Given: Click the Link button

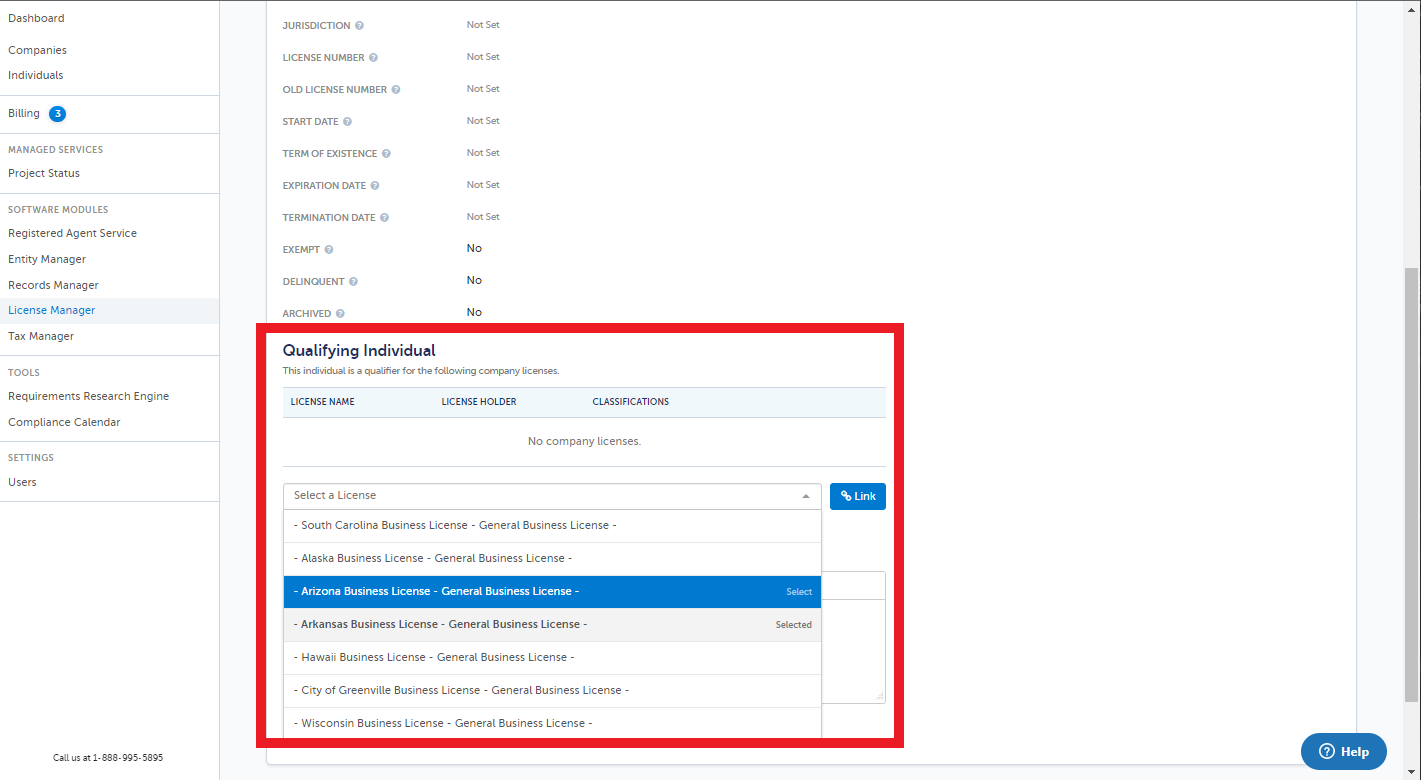Looking at the screenshot, I should (858, 496).
